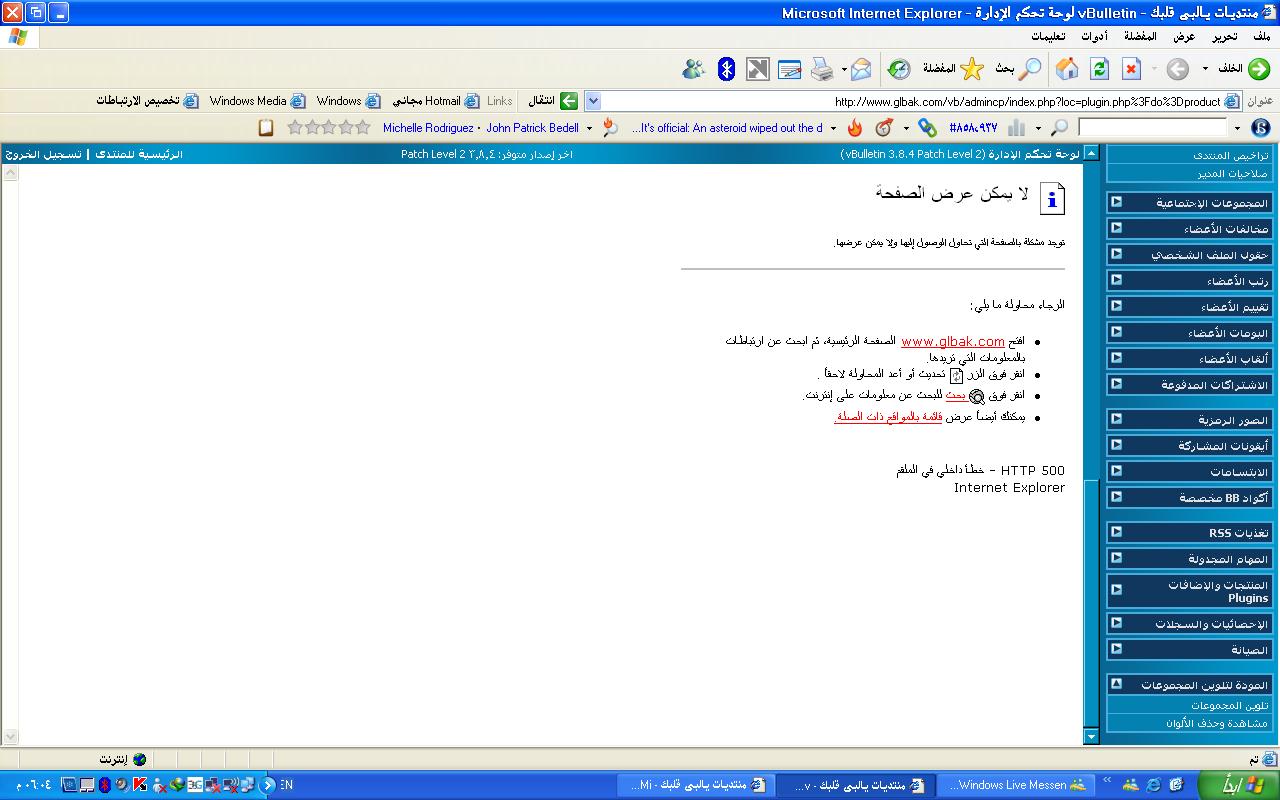Click the Bluetooth toolbar icon
This screenshot has height=800, width=1280.
(x=727, y=69)
